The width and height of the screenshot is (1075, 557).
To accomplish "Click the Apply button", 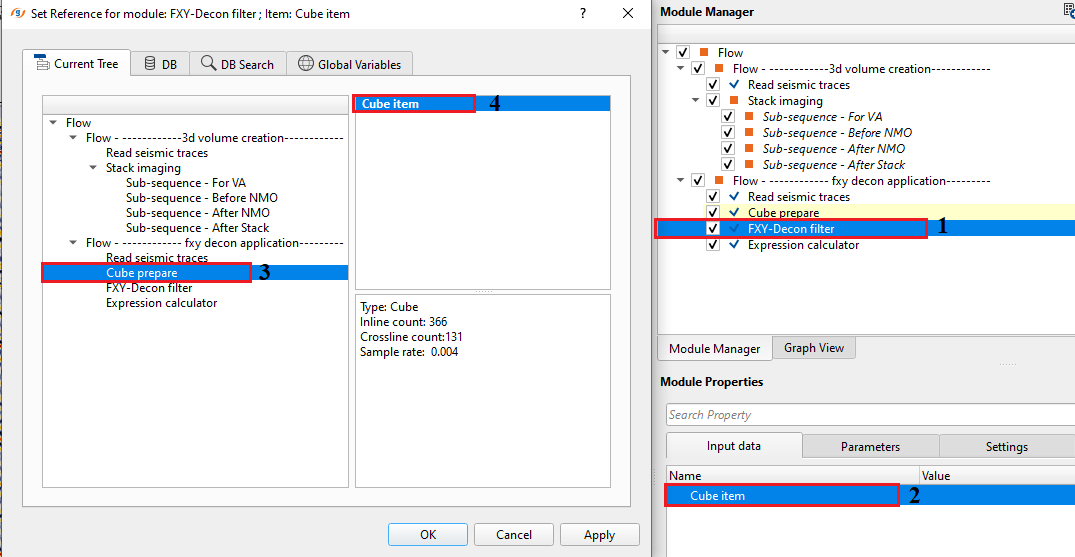I will coord(599,535).
